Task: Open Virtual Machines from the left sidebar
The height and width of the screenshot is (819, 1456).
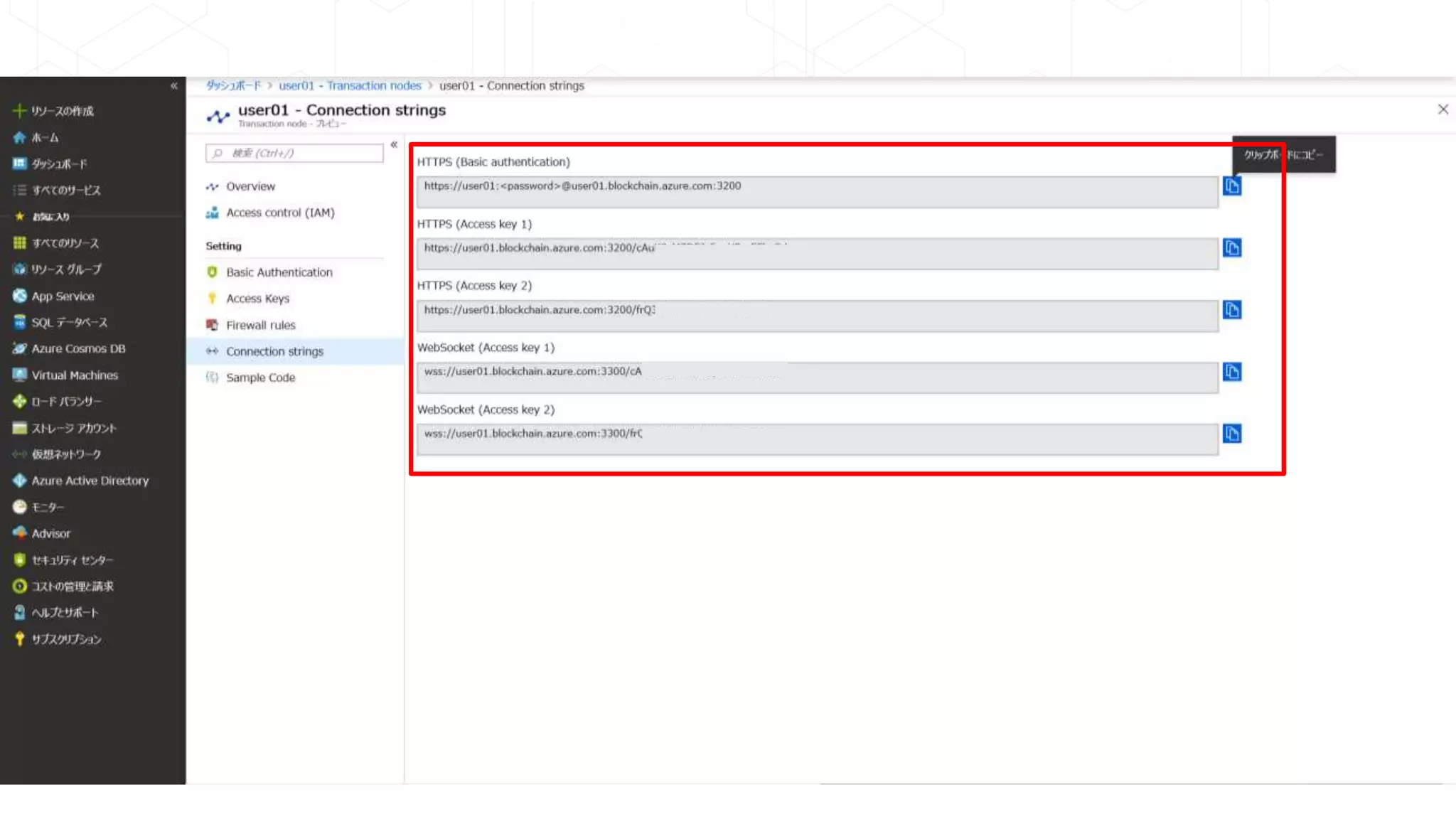Action: 74,375
